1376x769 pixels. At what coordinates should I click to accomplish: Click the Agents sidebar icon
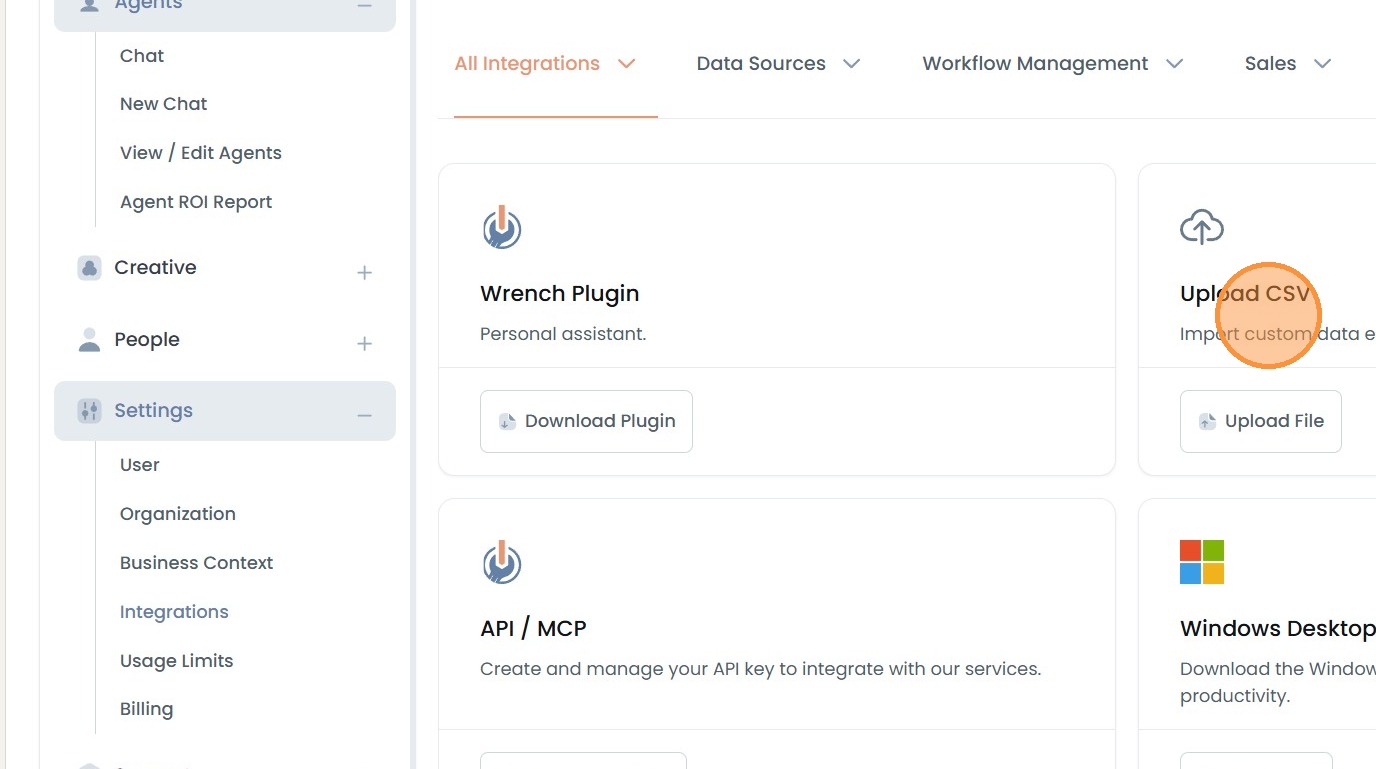90,5
